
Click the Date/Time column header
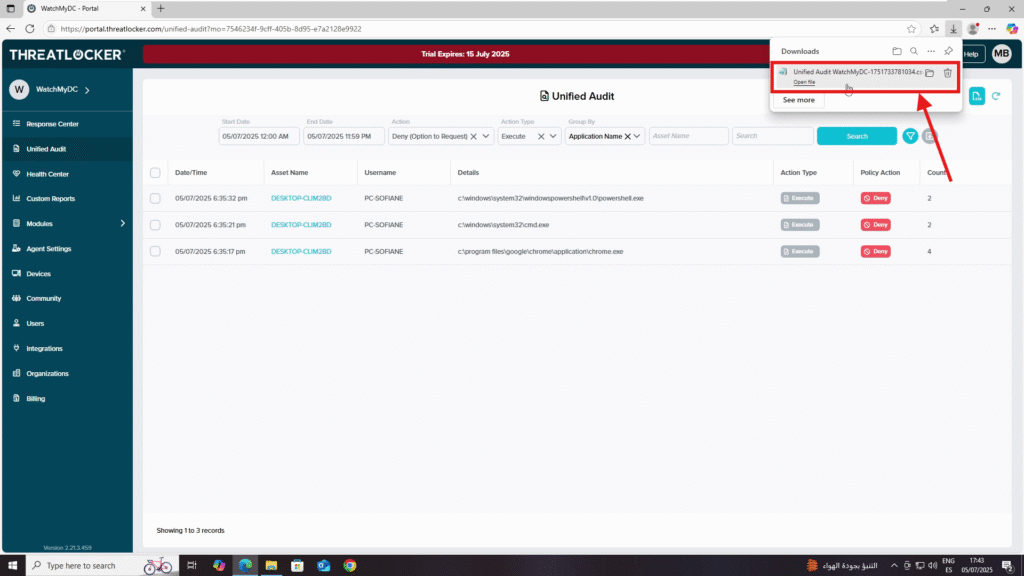191,172
